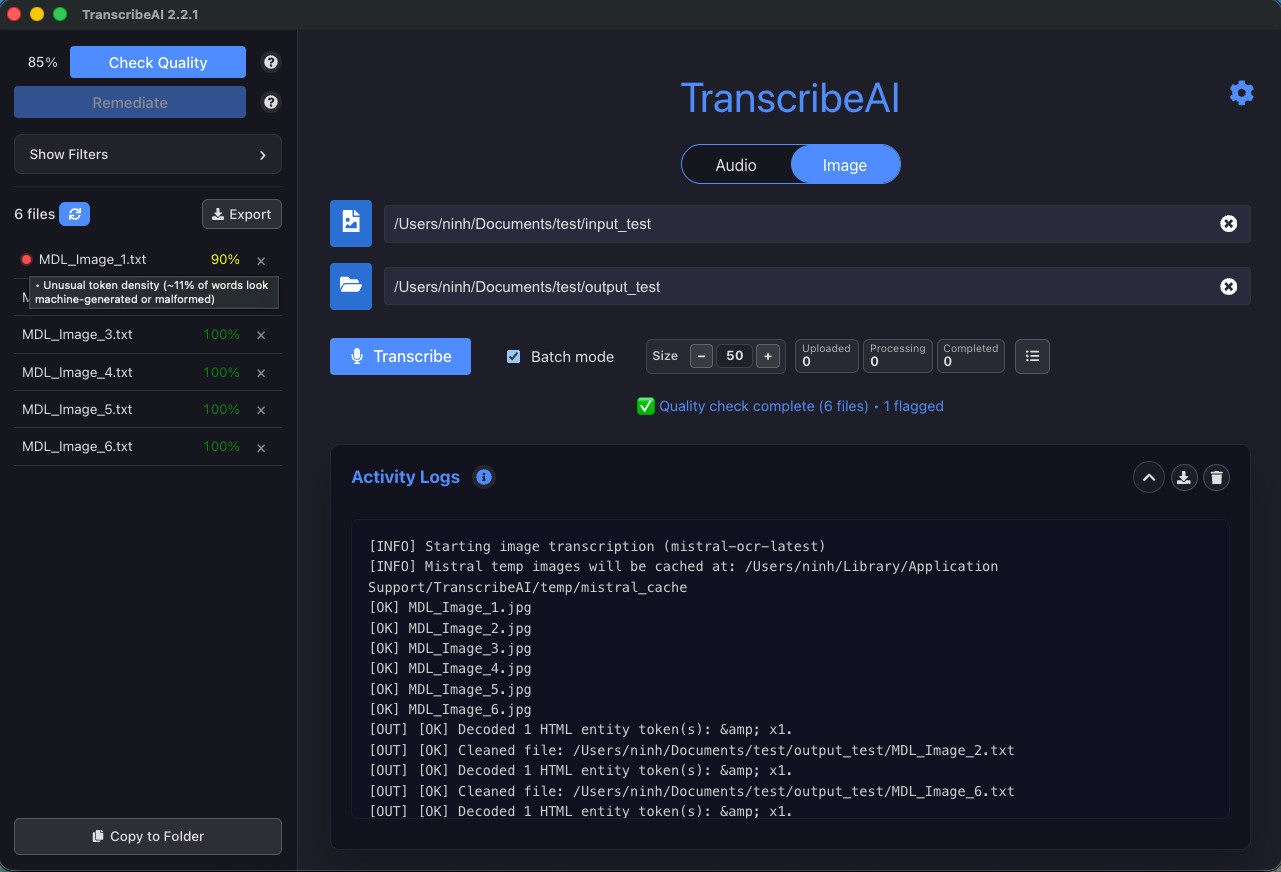
Task: Click Copy to Folder button
Action: [x=148, y=836]
